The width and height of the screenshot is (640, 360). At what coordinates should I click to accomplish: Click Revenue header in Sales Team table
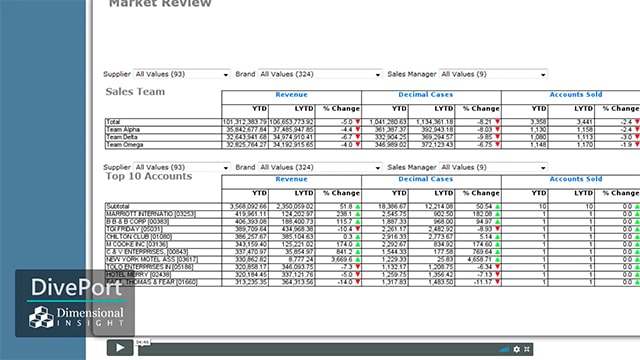[x=291, y=95]
